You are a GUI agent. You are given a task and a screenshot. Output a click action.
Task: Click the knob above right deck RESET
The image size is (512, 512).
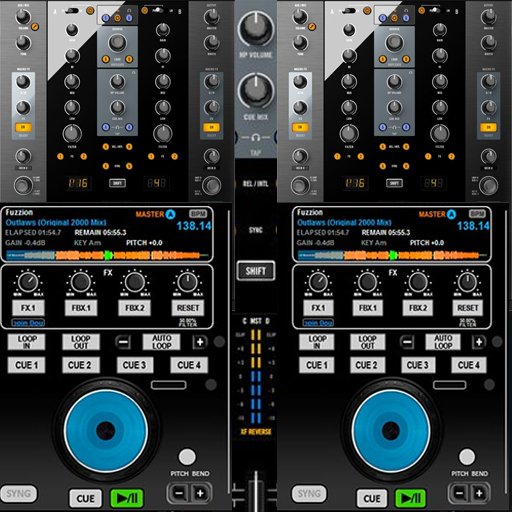[467, 282]
